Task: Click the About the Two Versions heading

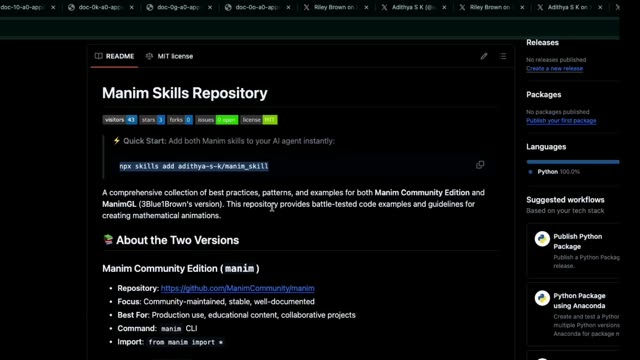Action: pyautogui.click(x=177, y=240)
